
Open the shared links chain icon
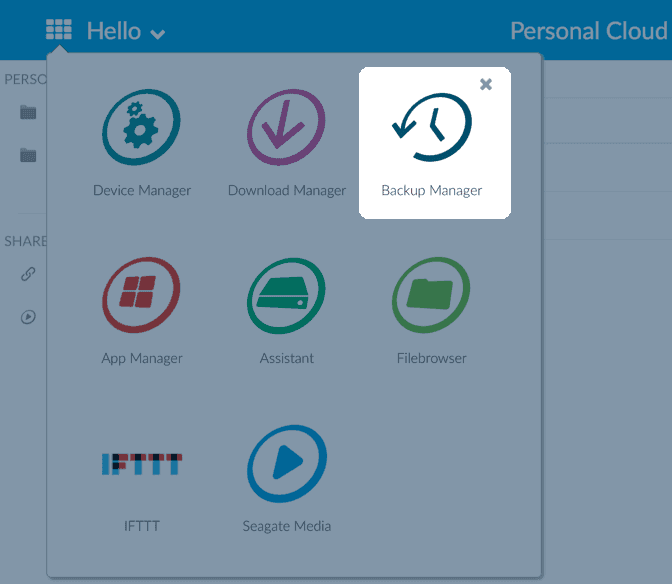tap(28, 274)
